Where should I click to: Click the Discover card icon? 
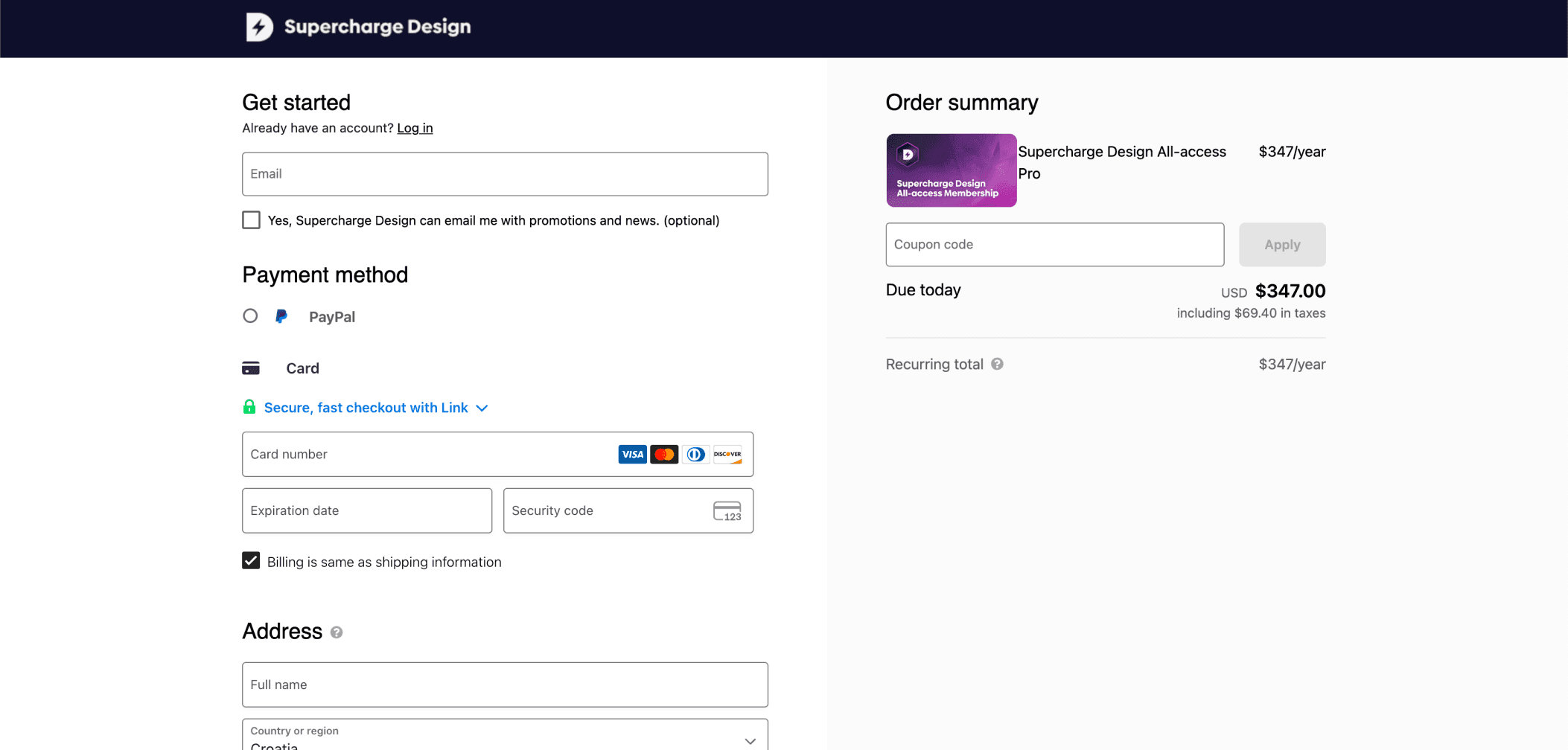[x=727, y=454]
